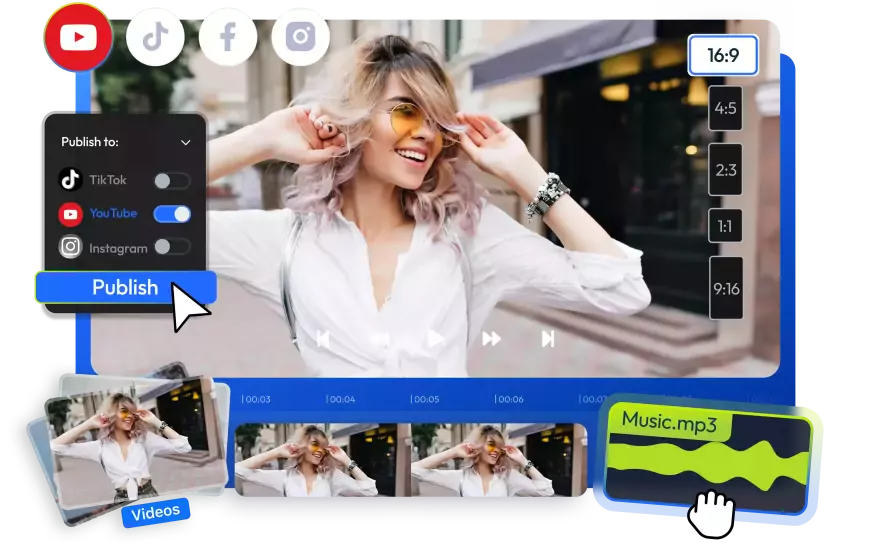The height and width of the screenshot is (545, 871).
Task: Skip to the start of the video
Action: 323,338
